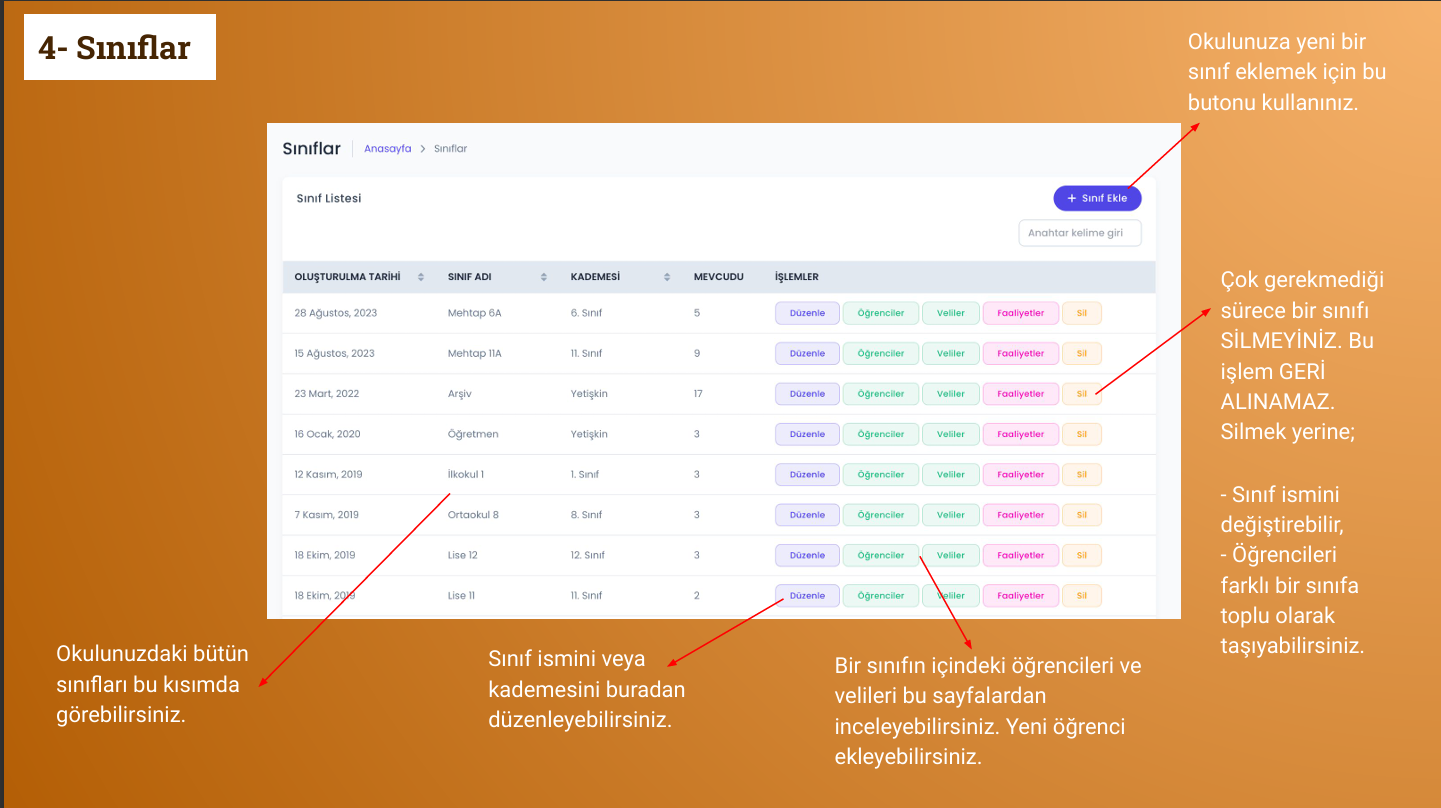This screenshot has height=808, width=1441.
Task: Open Veliler for Lise 12
Action: [x=951, y=555]
